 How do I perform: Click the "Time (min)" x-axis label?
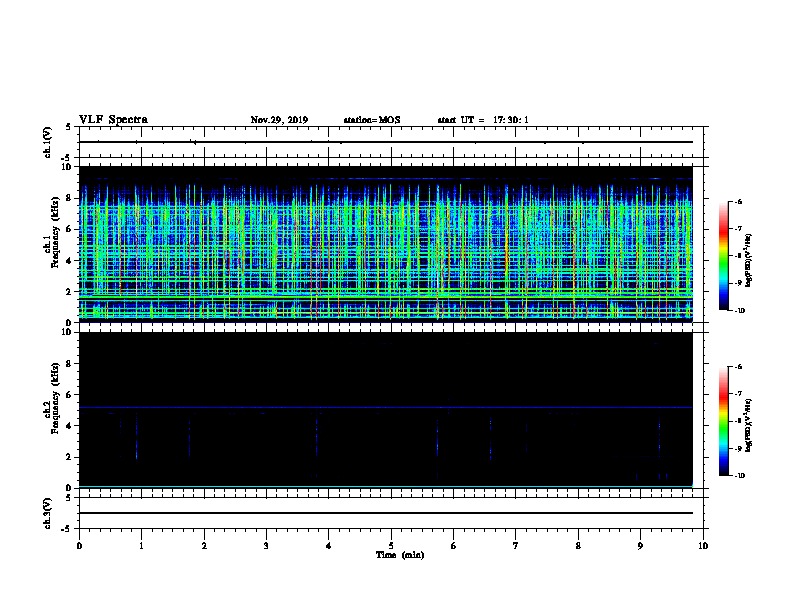(x=400, y=555)
